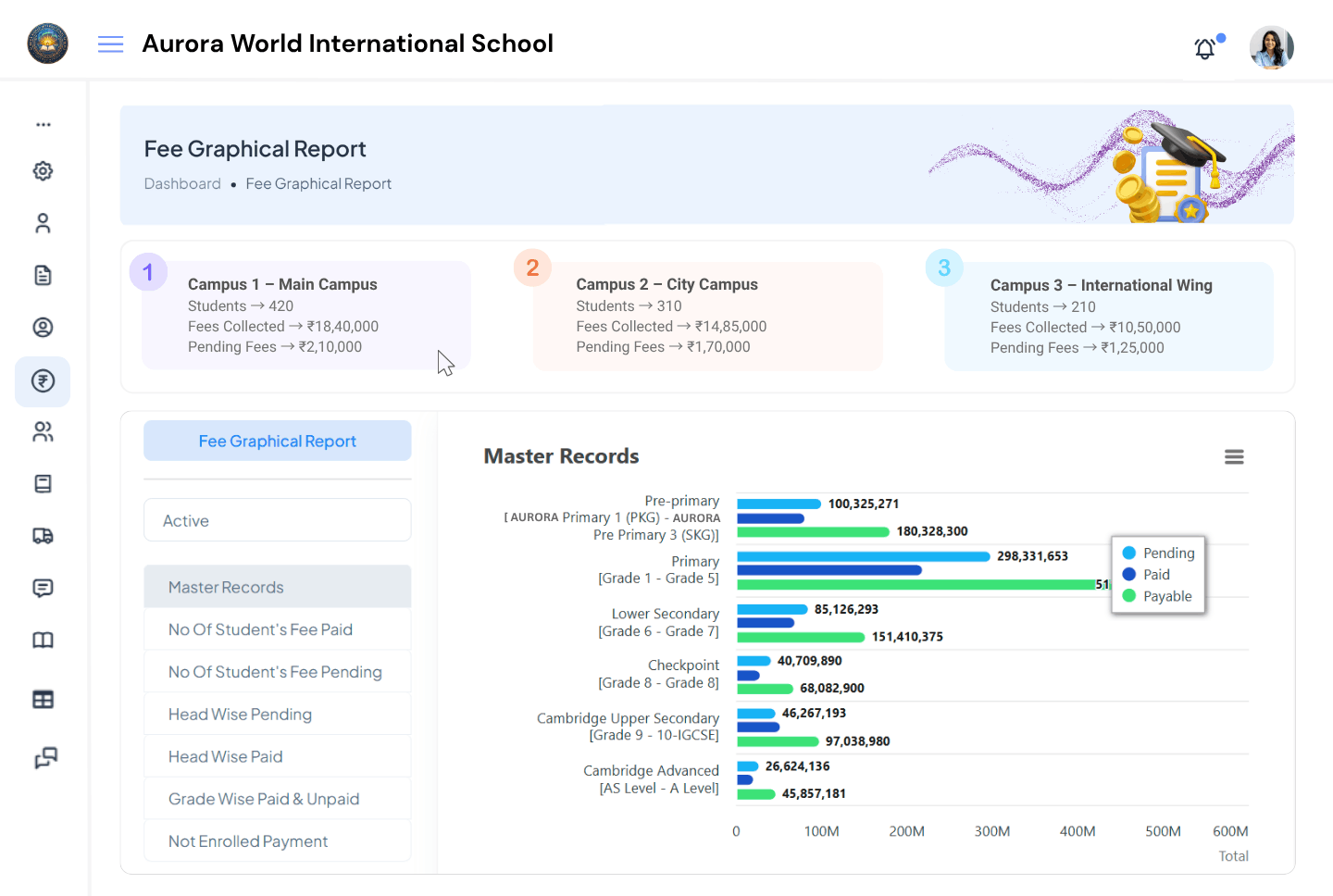Click the notification bell icon

coord(1204,48)
